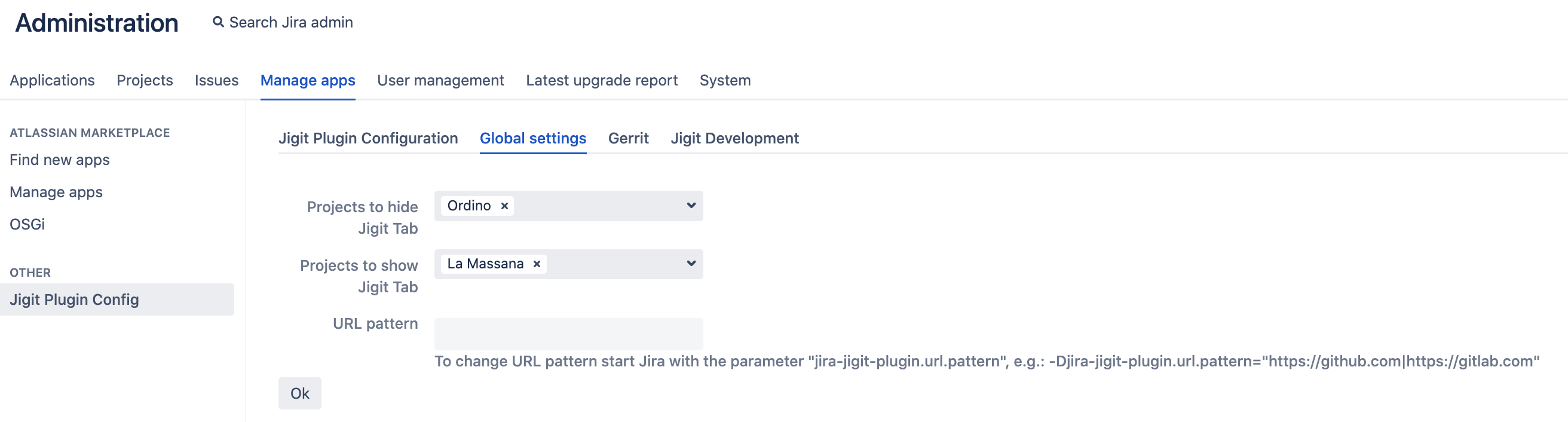1568x422 pixels.
Task: Remove the Ordino project tag
Action: 504,206
